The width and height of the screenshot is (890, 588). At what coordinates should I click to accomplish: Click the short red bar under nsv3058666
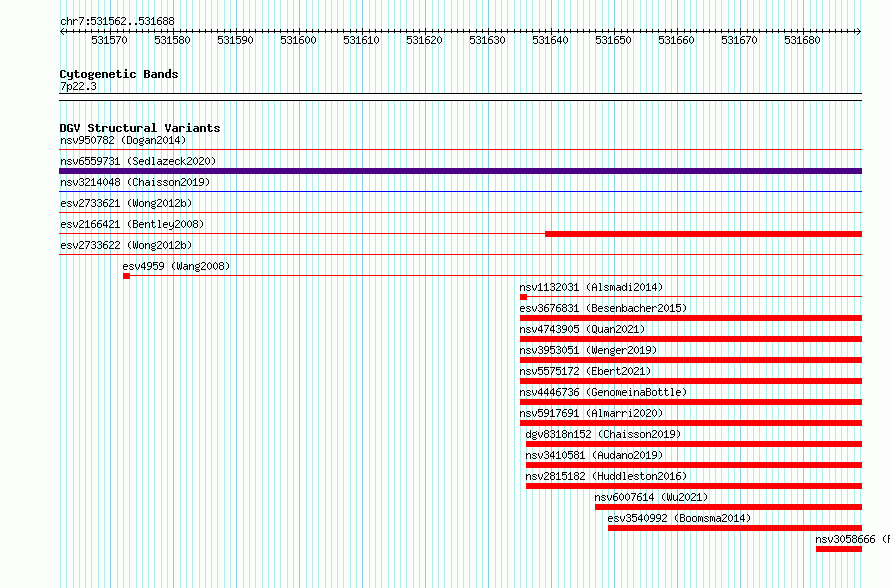tap(839, 549)
